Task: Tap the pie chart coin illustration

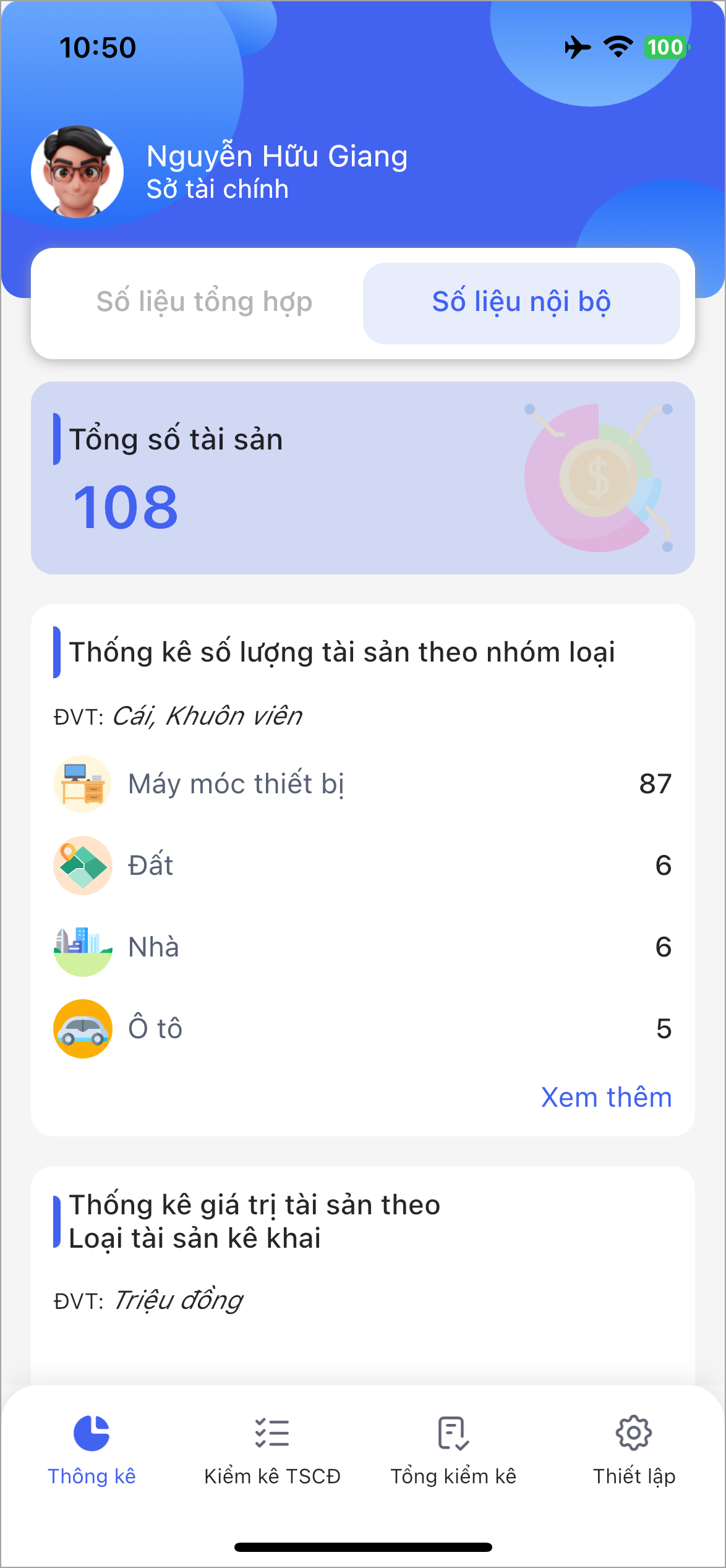Action: [597, 477]
